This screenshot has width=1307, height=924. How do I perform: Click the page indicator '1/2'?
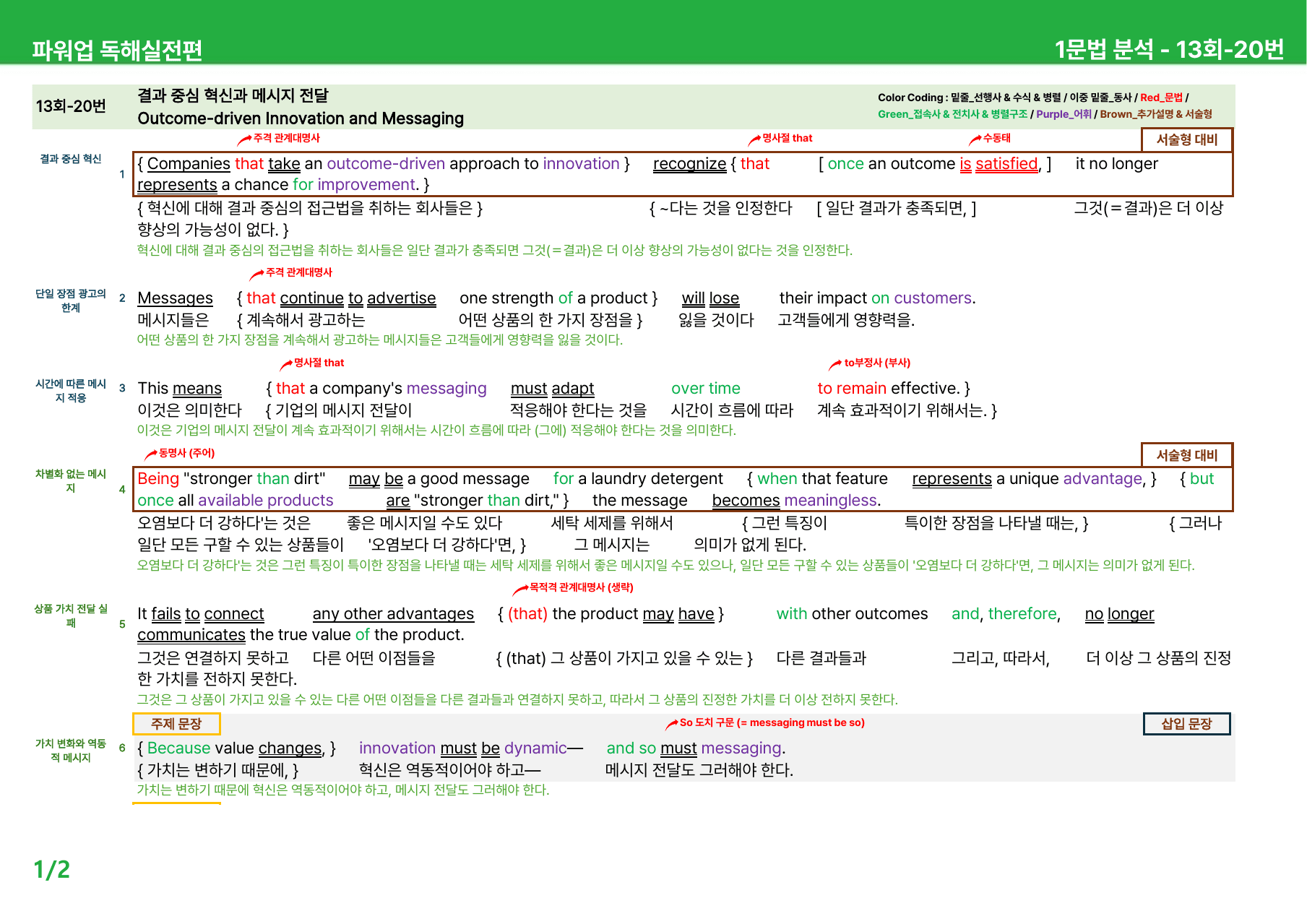click(x=51, y=870)
